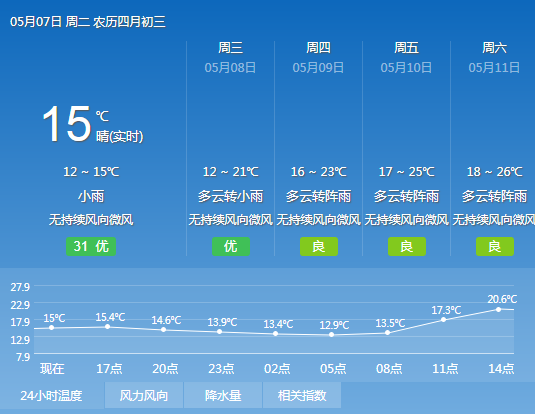The image size is (535, 414).
Task: Click today's 无持续风向微风 wind text
Action: tap(91, 219)
